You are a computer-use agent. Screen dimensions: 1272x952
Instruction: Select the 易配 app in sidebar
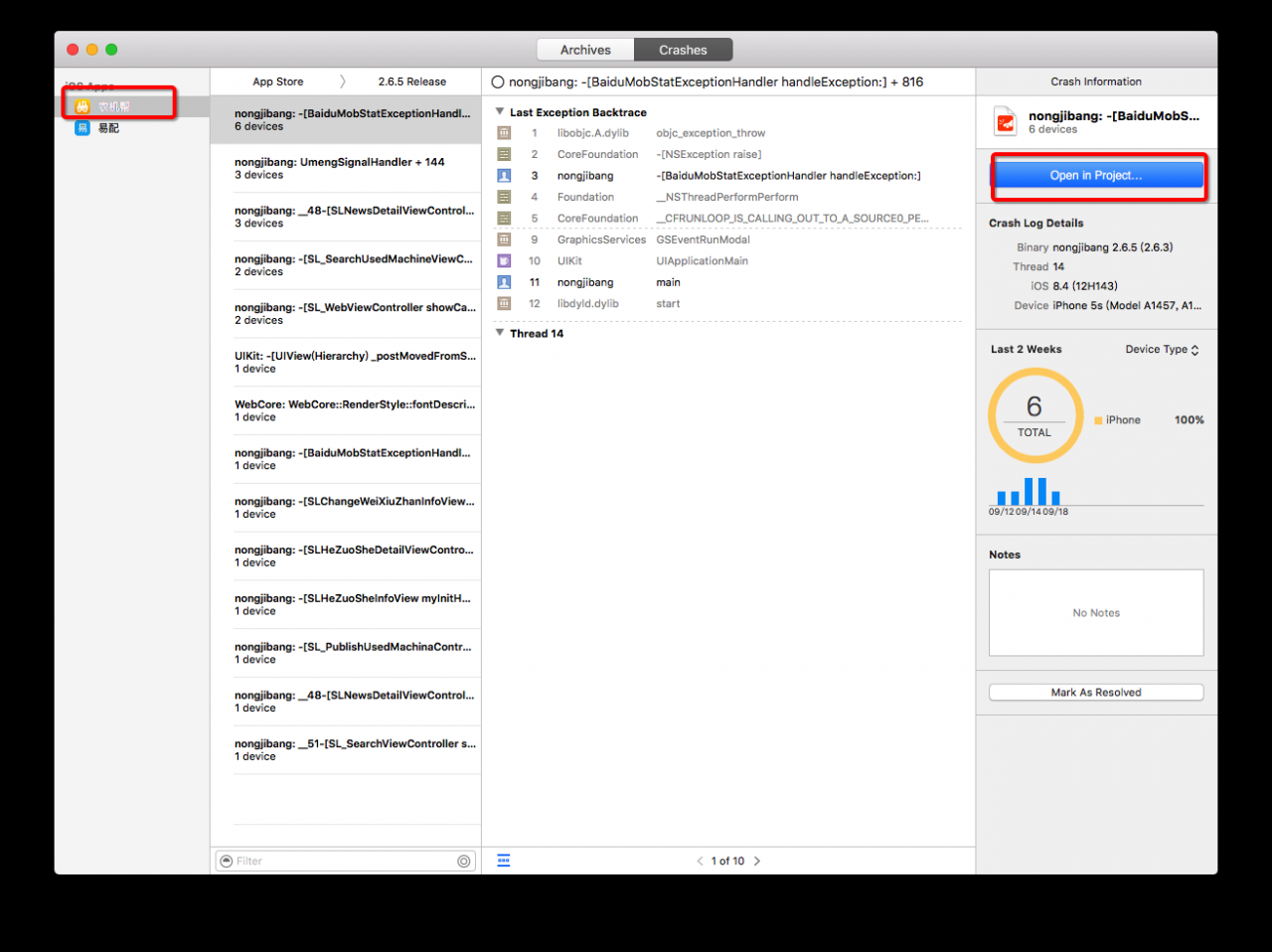click(x=132, y=128)
